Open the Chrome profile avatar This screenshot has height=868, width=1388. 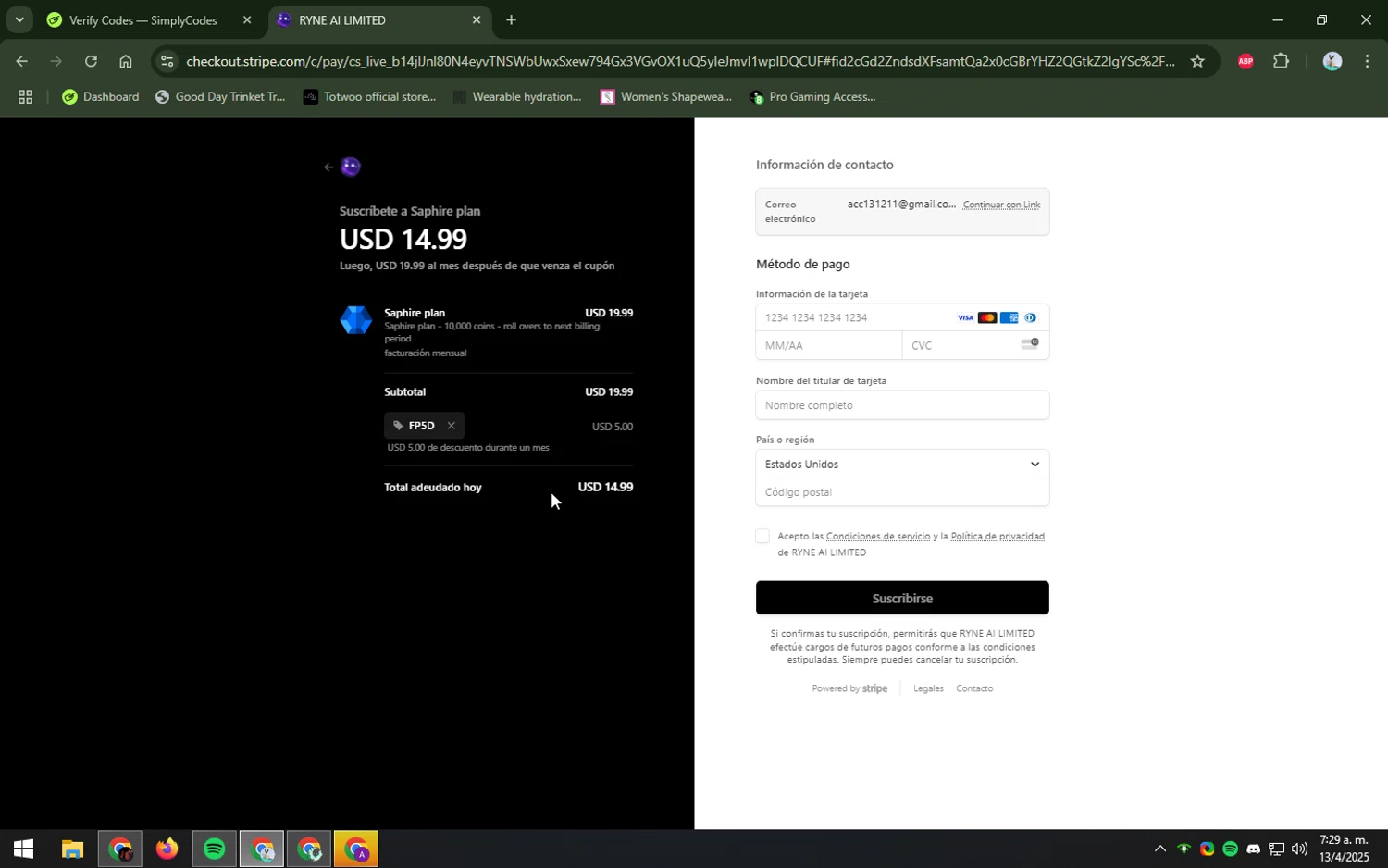click(x=1332, y=62)
